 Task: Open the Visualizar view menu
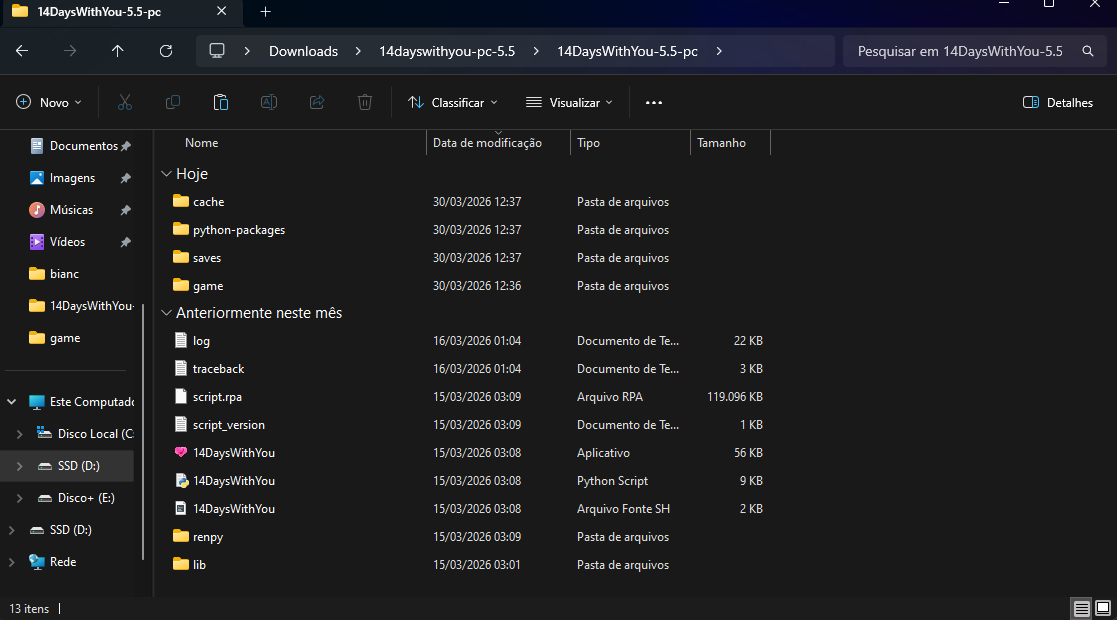pyautogui.click(x=570, y=102)
